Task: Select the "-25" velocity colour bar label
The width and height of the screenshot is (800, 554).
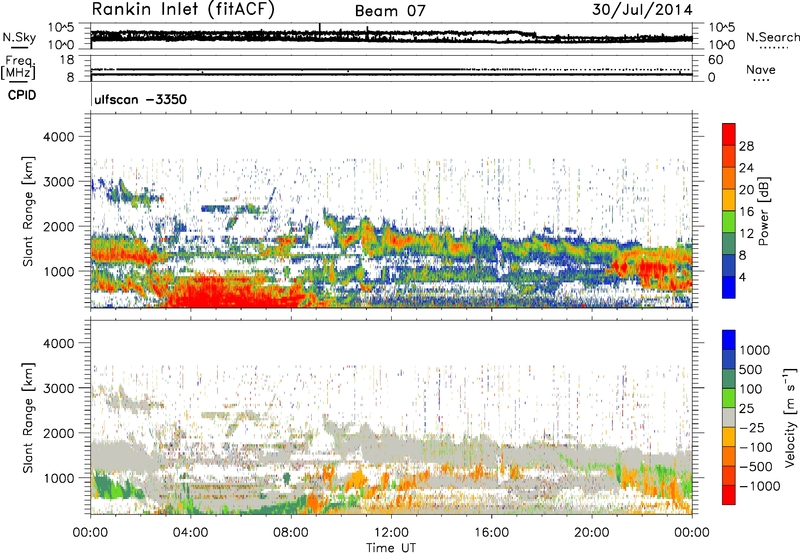Action: pyautogui.click(x=752, y=428)
